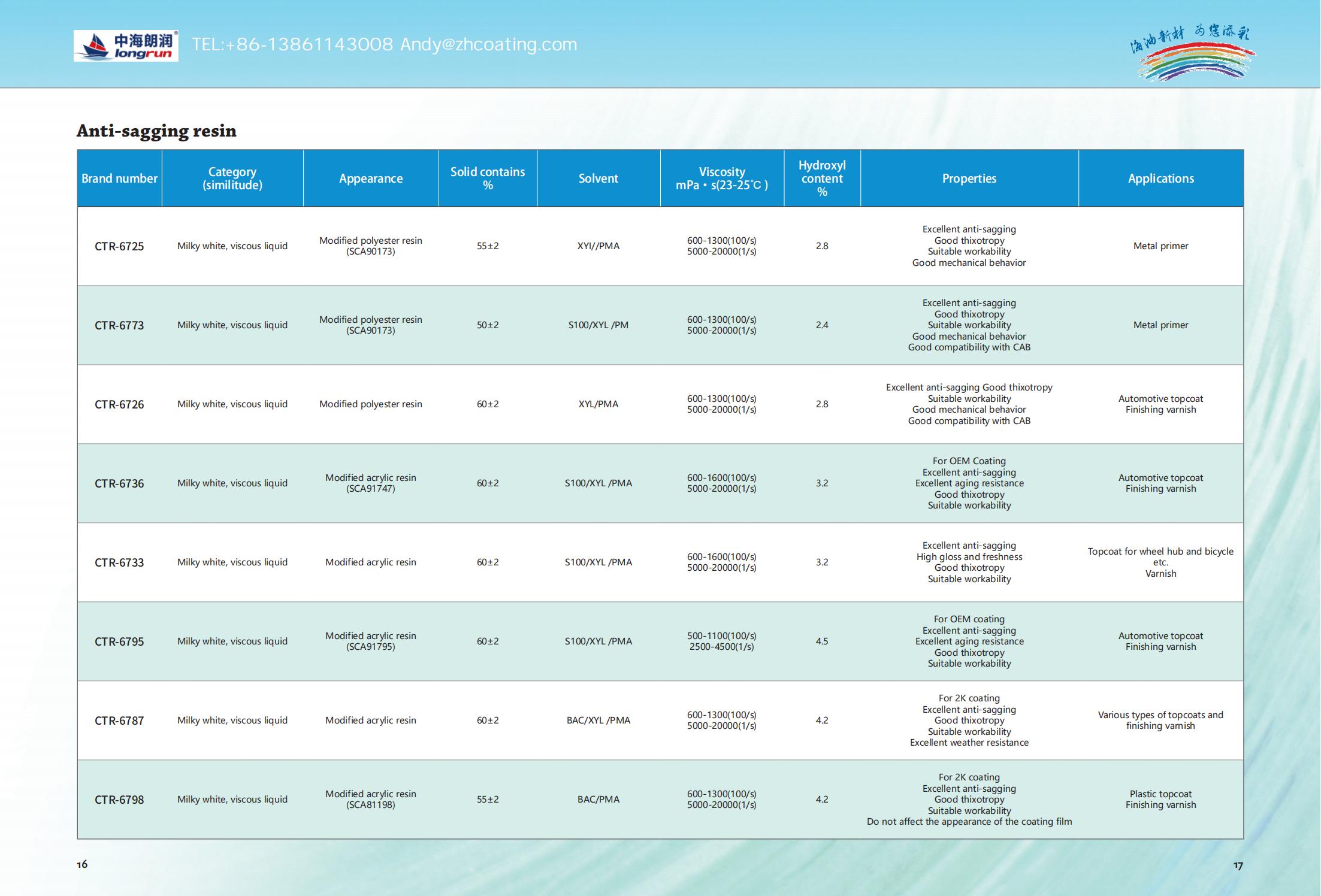Click brand number CTR-6725
The height and width of the screenshot is (896, 1321).
coord(119,246)
